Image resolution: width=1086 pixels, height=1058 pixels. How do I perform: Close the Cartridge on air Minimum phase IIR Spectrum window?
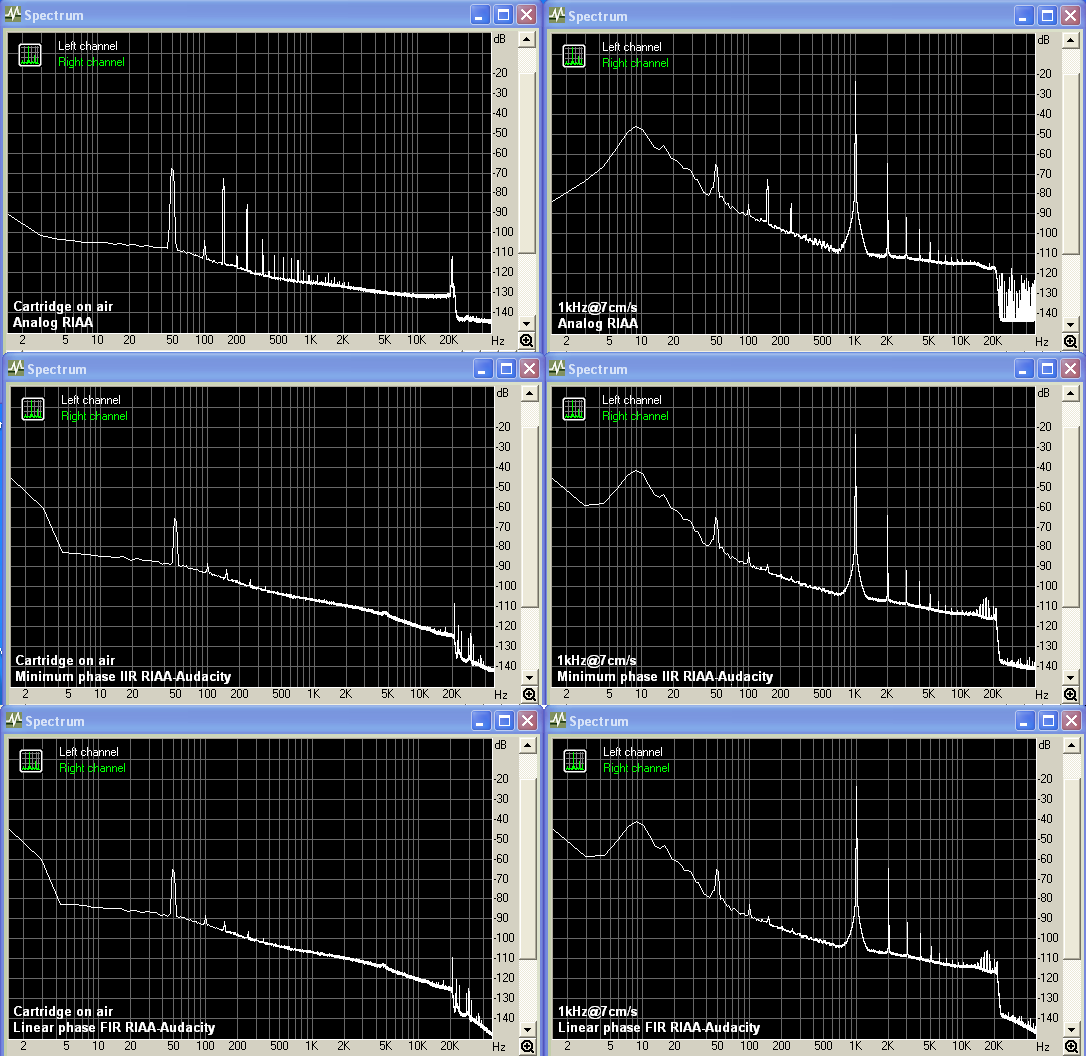(x=530, y=368)
